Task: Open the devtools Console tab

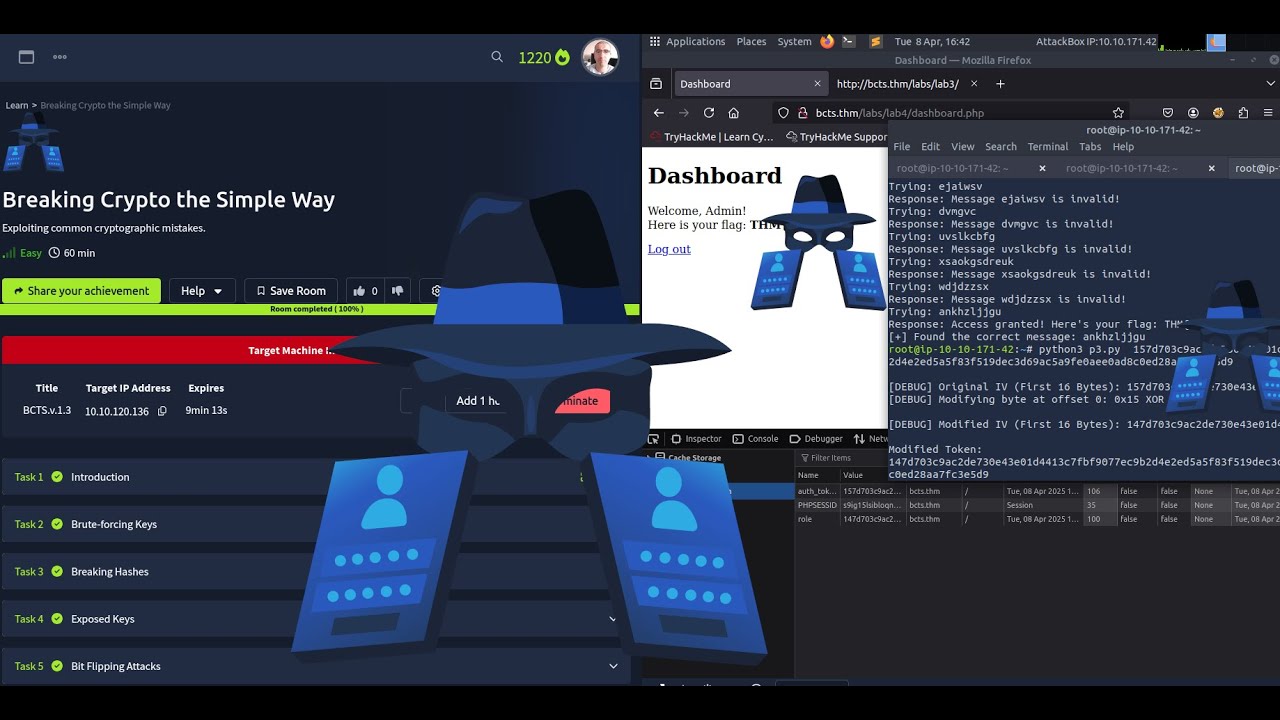Action: [755, 439]
